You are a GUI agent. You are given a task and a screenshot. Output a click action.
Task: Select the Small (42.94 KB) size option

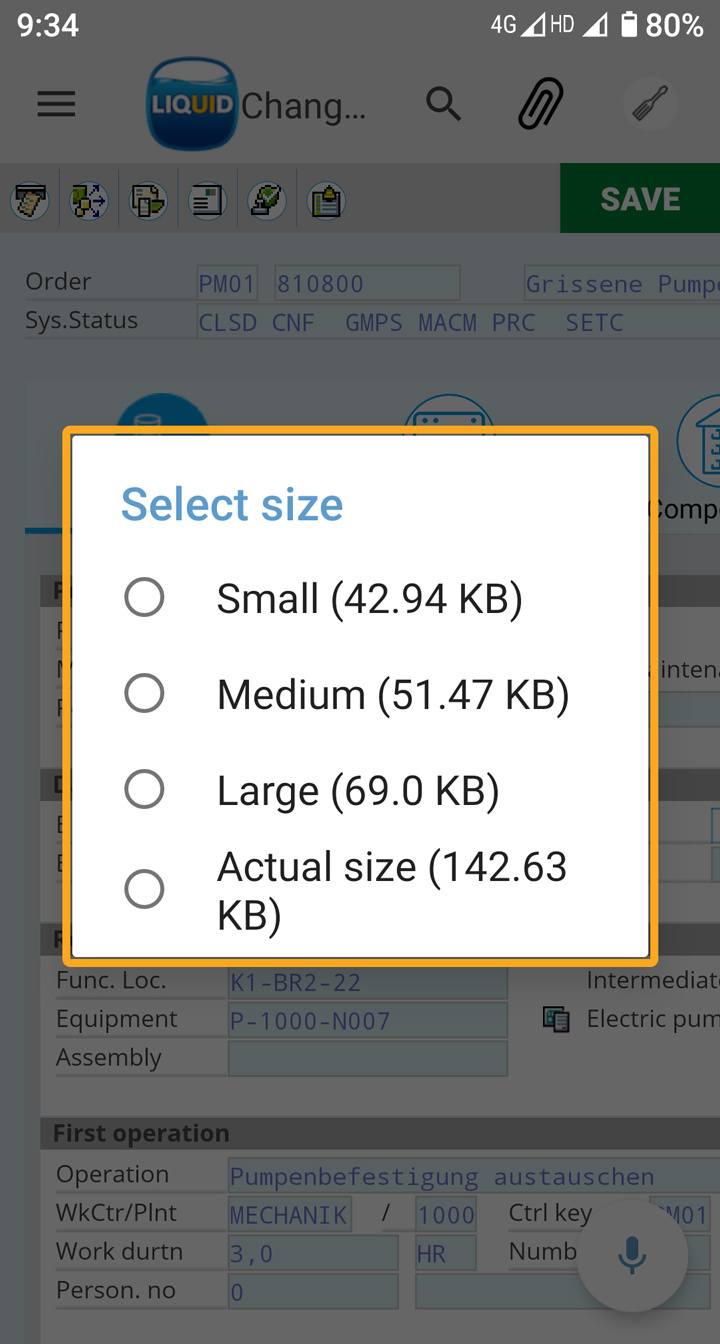[145, 598]
